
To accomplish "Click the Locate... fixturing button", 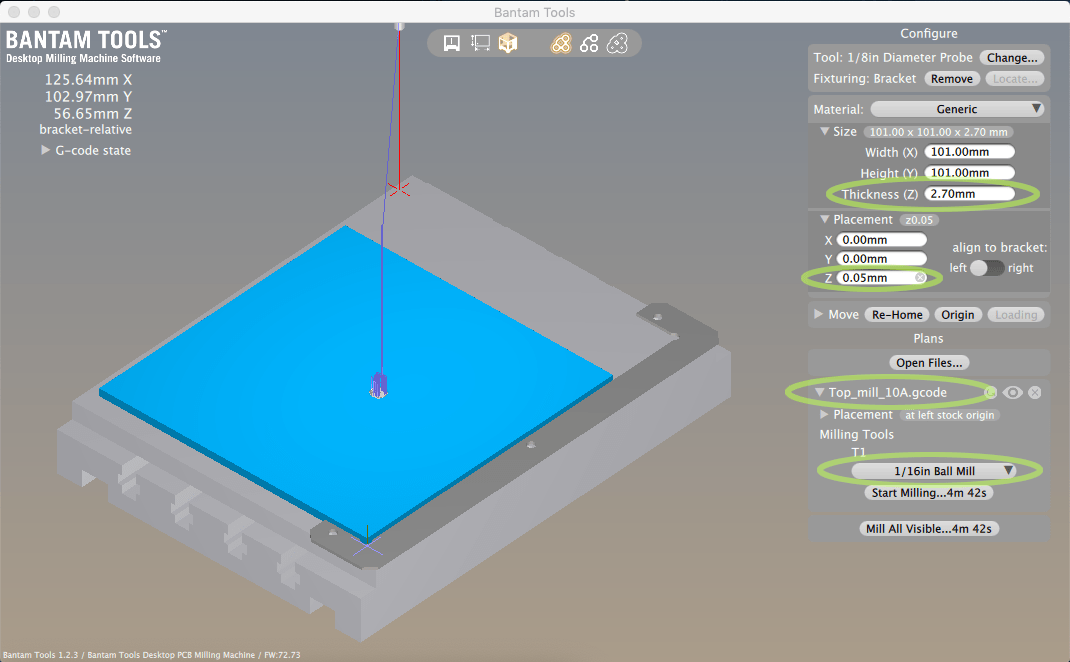I will (1015, 78).
